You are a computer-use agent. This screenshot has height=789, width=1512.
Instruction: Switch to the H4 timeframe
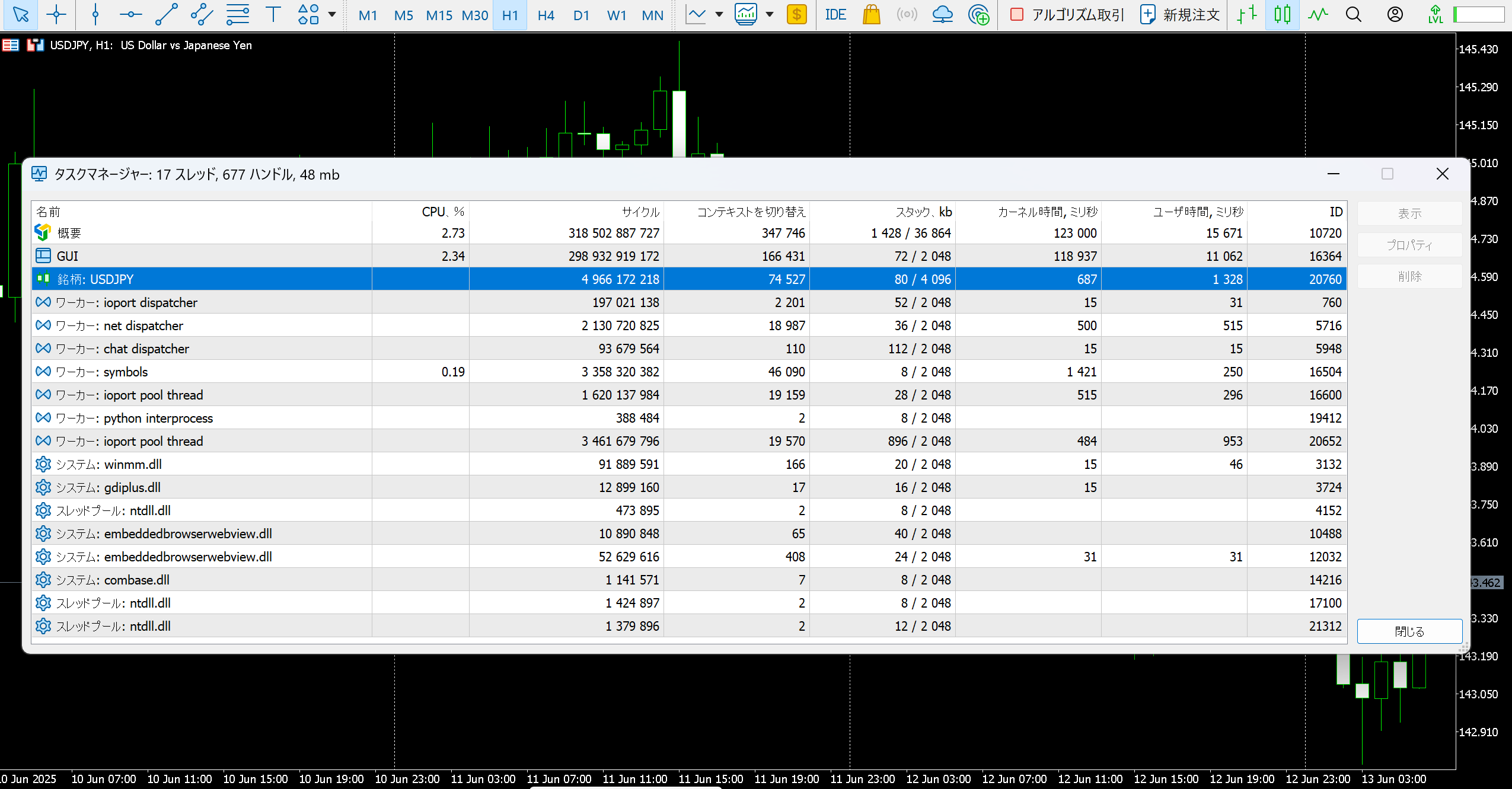(x=546, y=15)
